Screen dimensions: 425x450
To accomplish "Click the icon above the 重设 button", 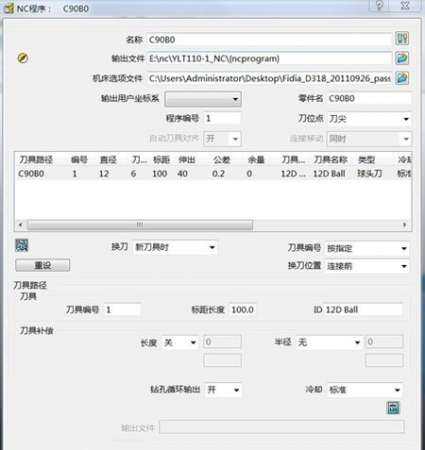I will click(22, 246).
